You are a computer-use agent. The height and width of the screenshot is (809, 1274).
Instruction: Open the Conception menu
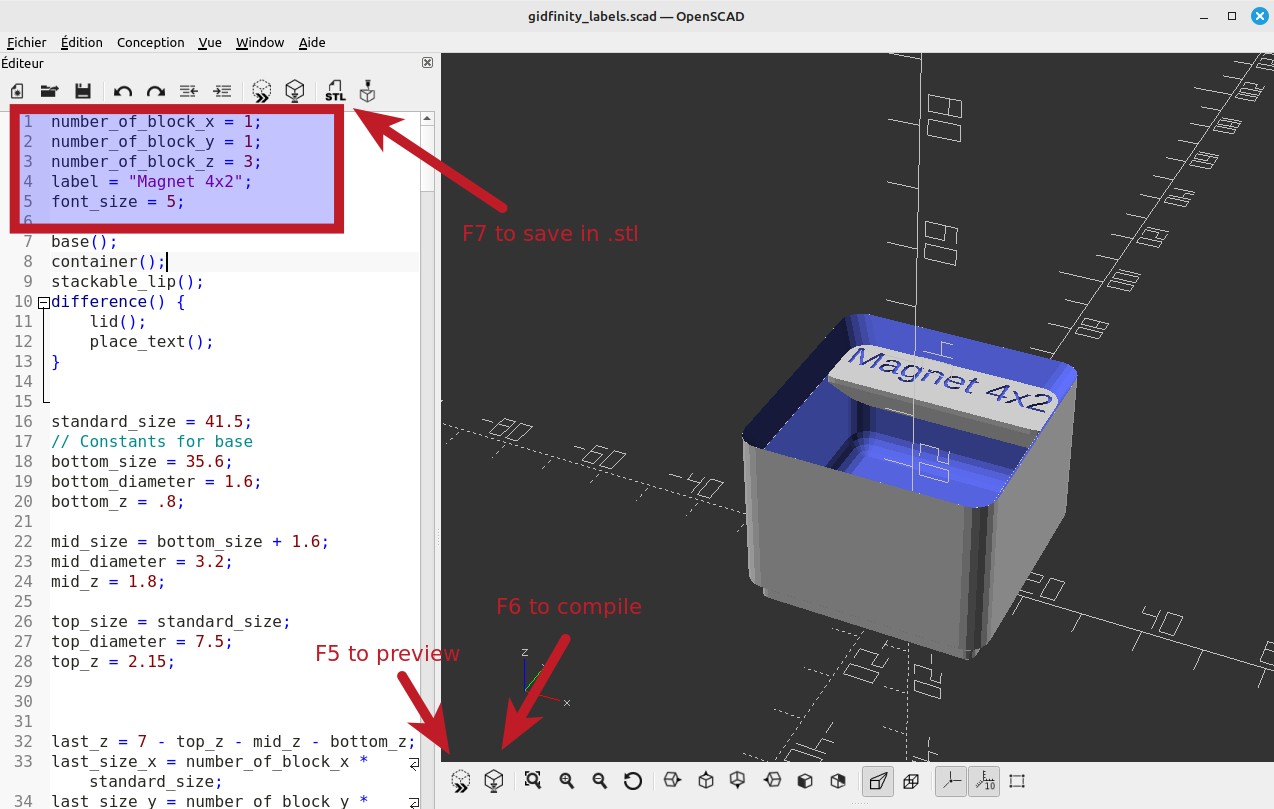pyautogui.click(x=150, y=42)
